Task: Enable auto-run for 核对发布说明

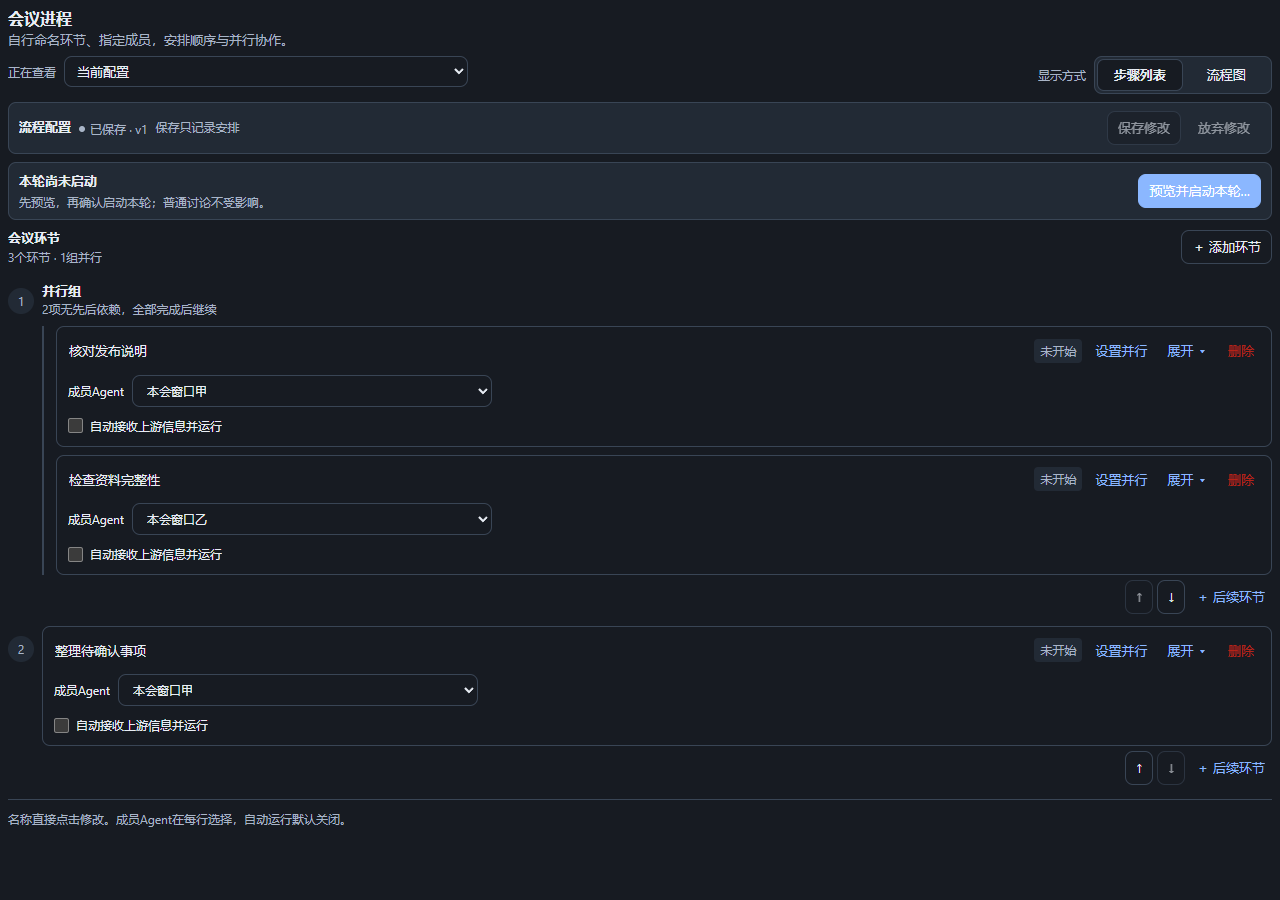Action: pyautogui.click(x=75, y=426)
